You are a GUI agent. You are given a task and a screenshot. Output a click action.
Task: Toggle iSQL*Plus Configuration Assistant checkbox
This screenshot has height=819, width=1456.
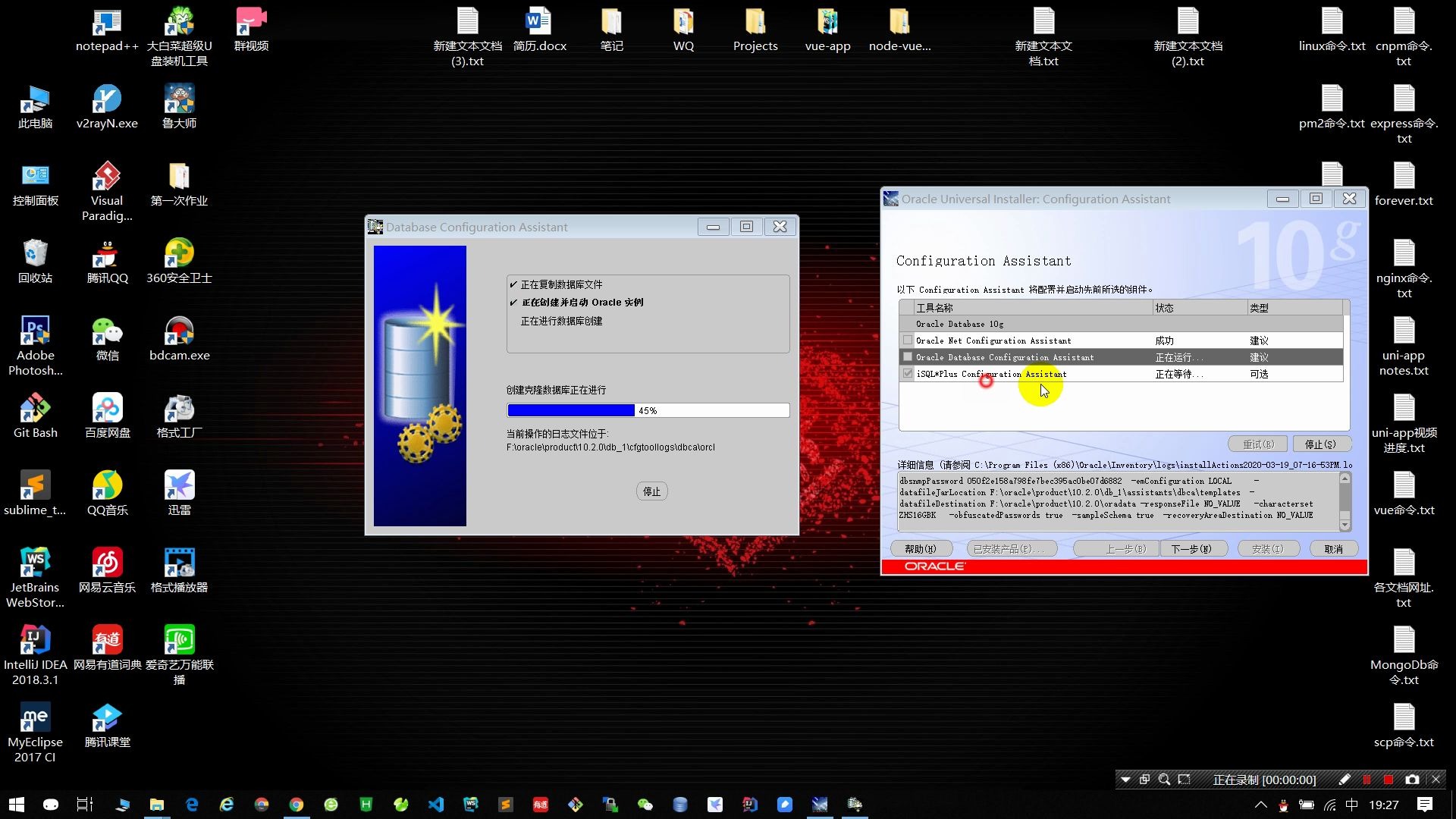click(x=908, y=374)
